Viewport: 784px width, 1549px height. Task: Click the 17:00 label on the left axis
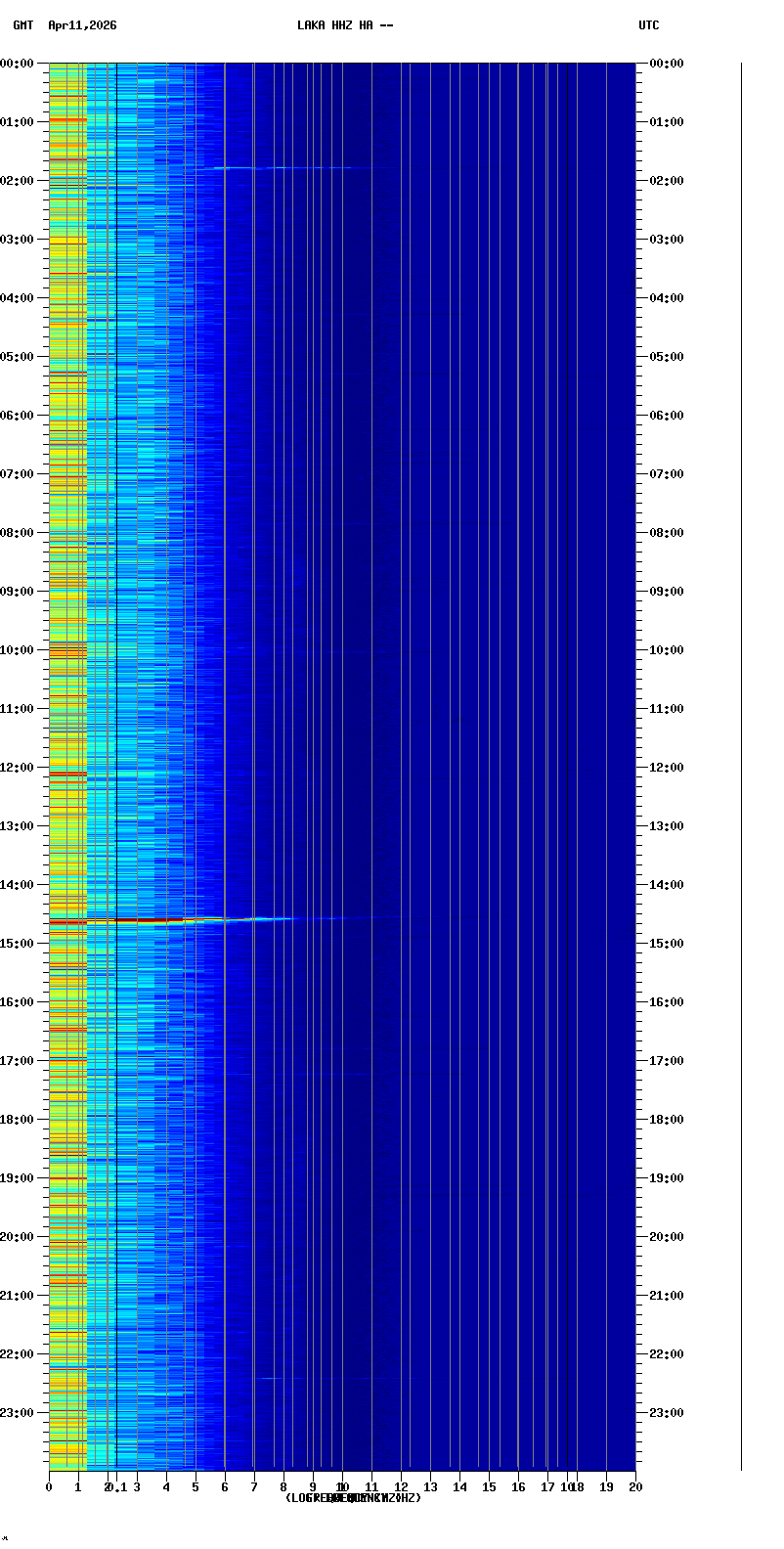(18, 1061)
